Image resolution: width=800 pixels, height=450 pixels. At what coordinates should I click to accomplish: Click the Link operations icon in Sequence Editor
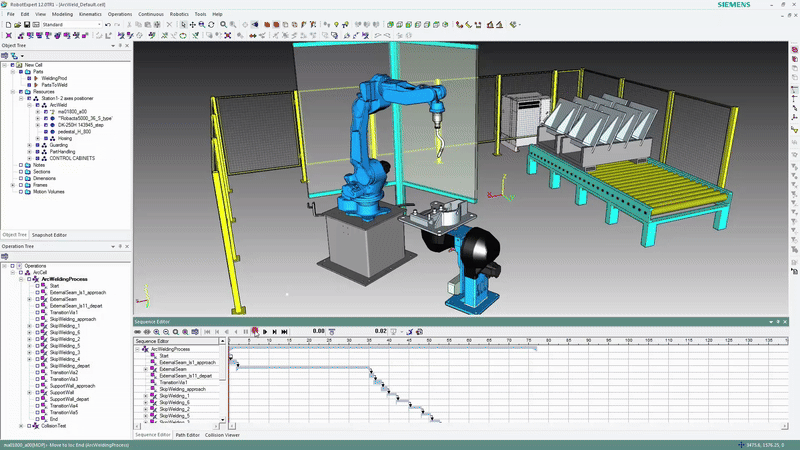pyautogui.click(x=138, y=332)
